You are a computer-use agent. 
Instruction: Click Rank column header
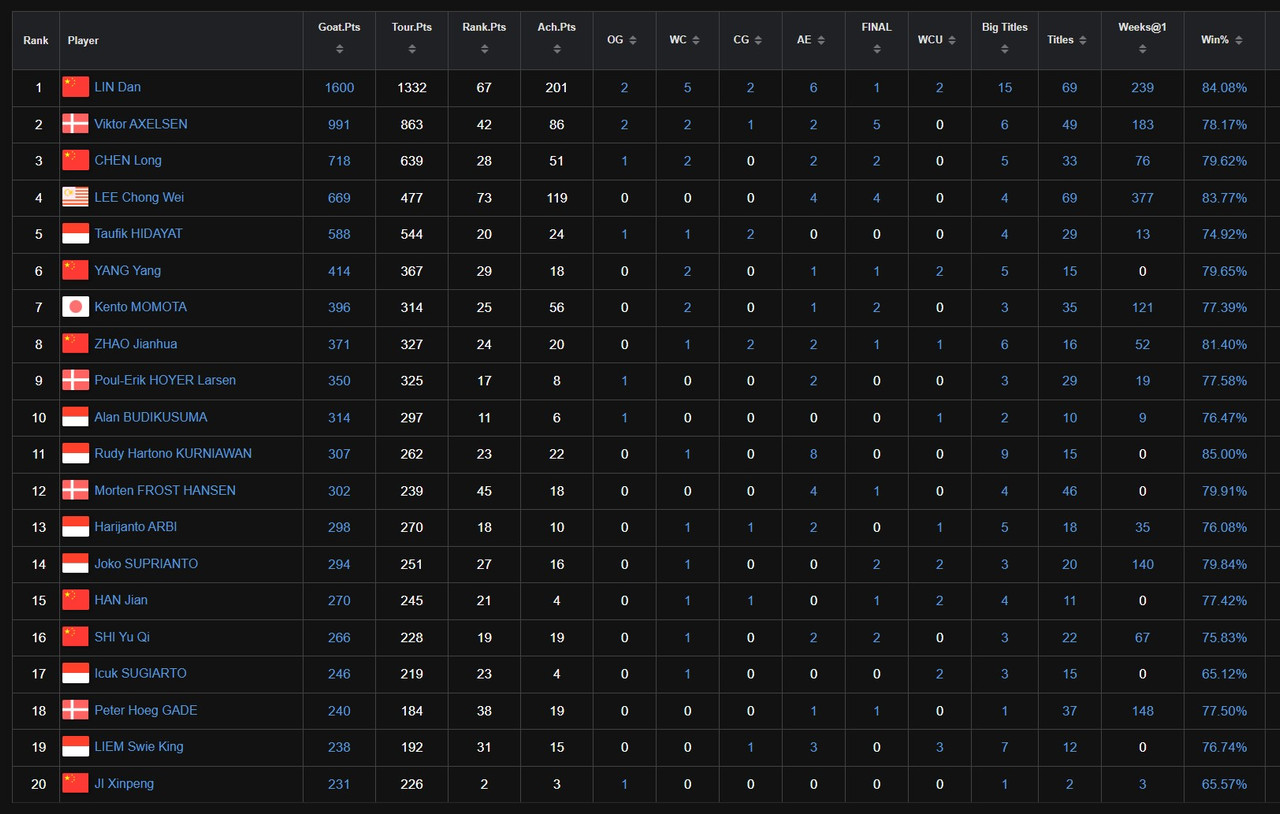[x=36, y=40]
